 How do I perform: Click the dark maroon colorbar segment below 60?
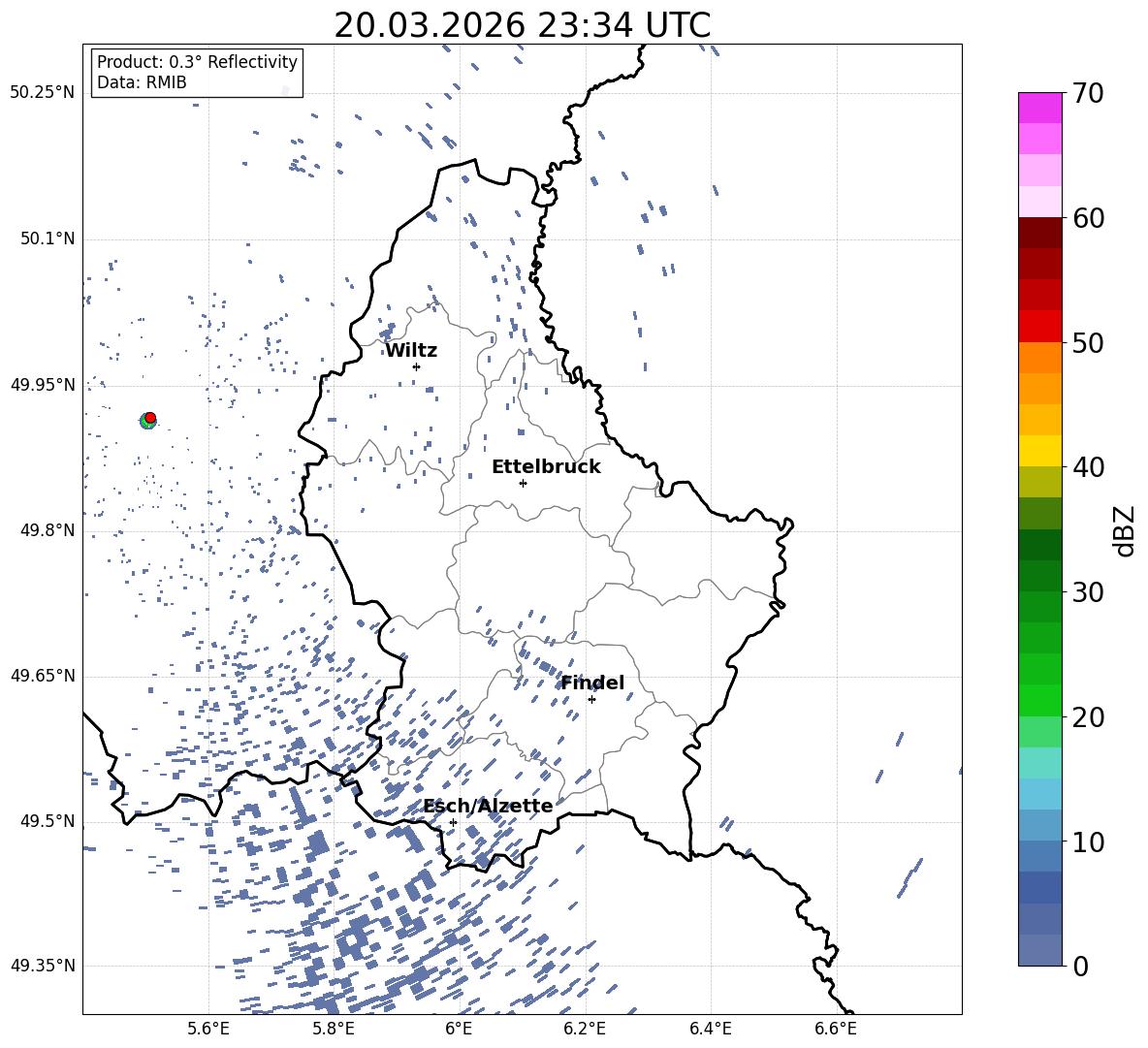[x=1039, y=233]
